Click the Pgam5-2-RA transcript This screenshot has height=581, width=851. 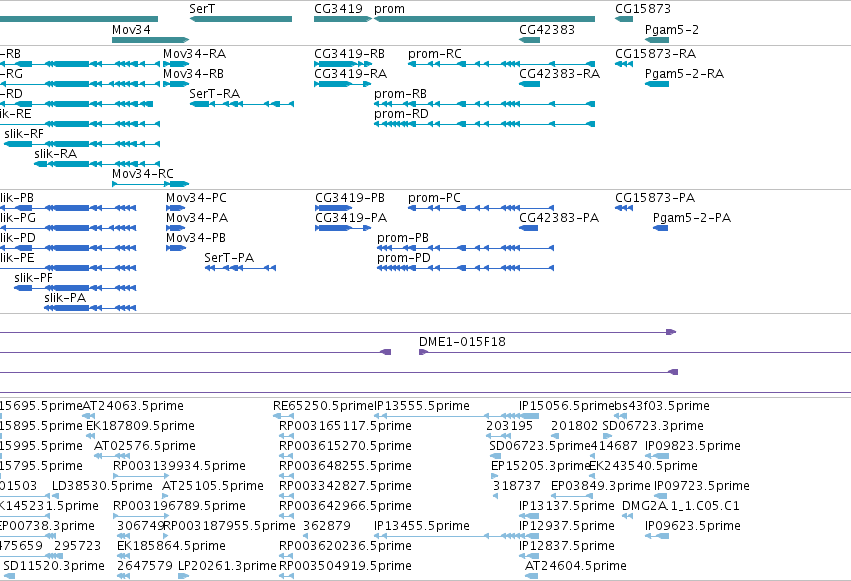(x=657, y=84)
